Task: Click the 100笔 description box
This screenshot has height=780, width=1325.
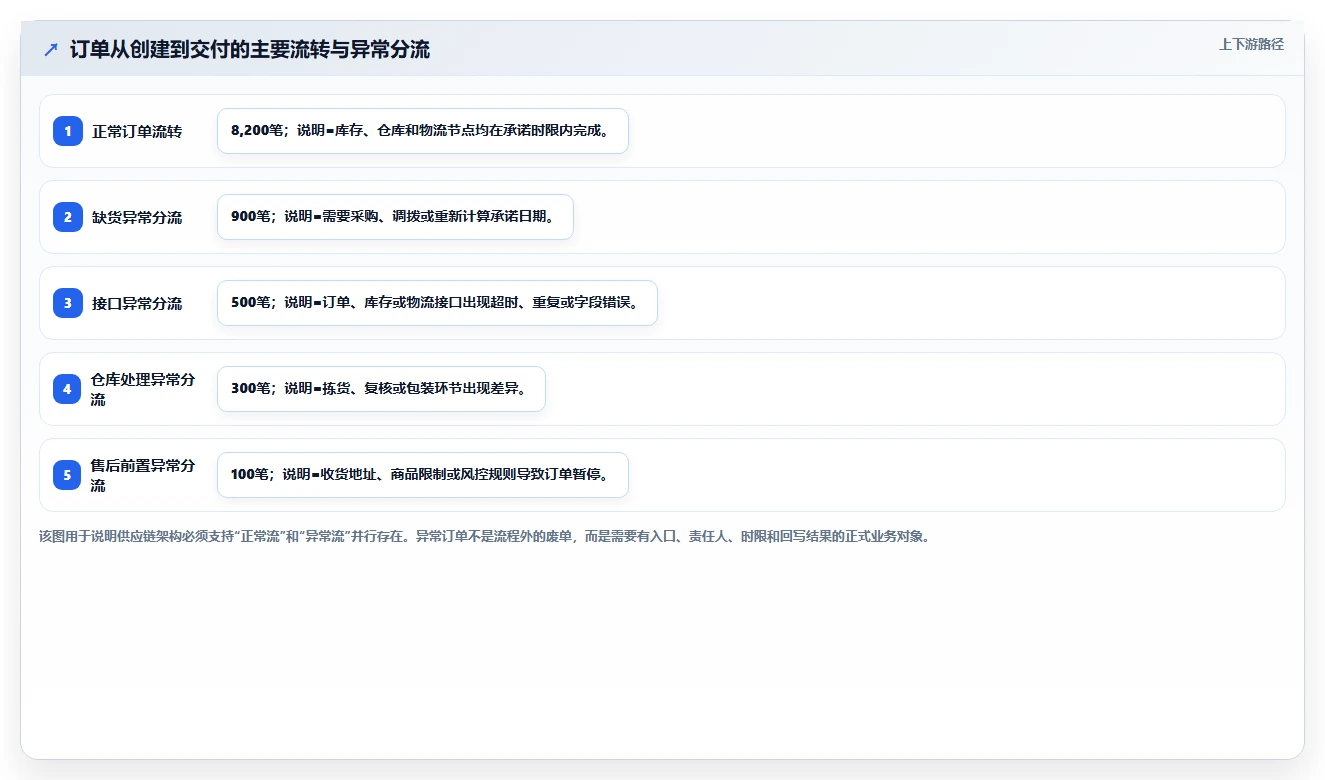Action: coord(423,475)
